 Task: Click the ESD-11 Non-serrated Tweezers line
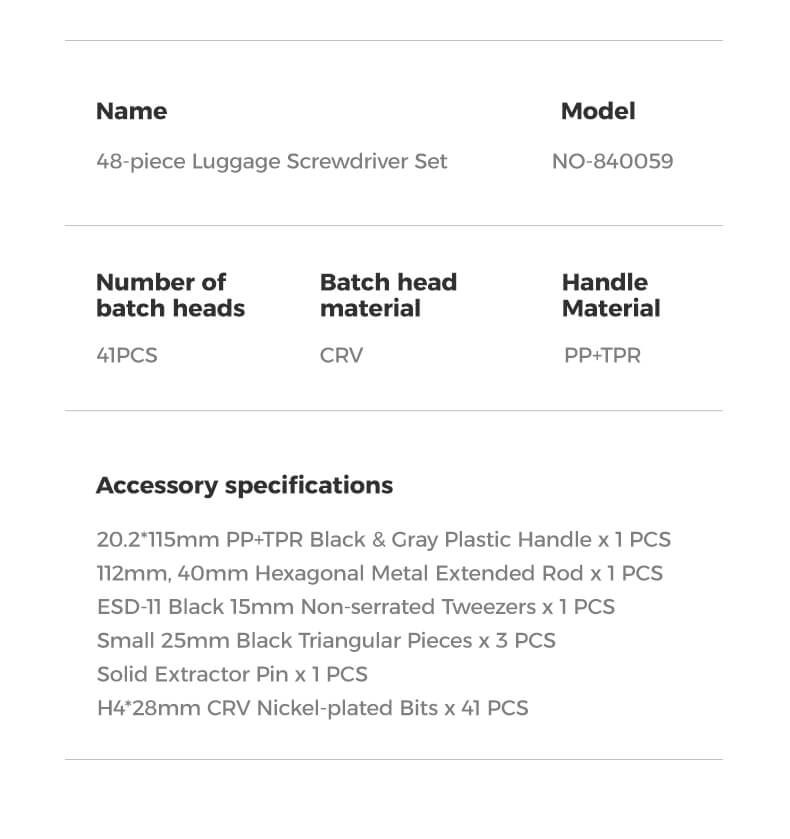(x=355, y=607)
